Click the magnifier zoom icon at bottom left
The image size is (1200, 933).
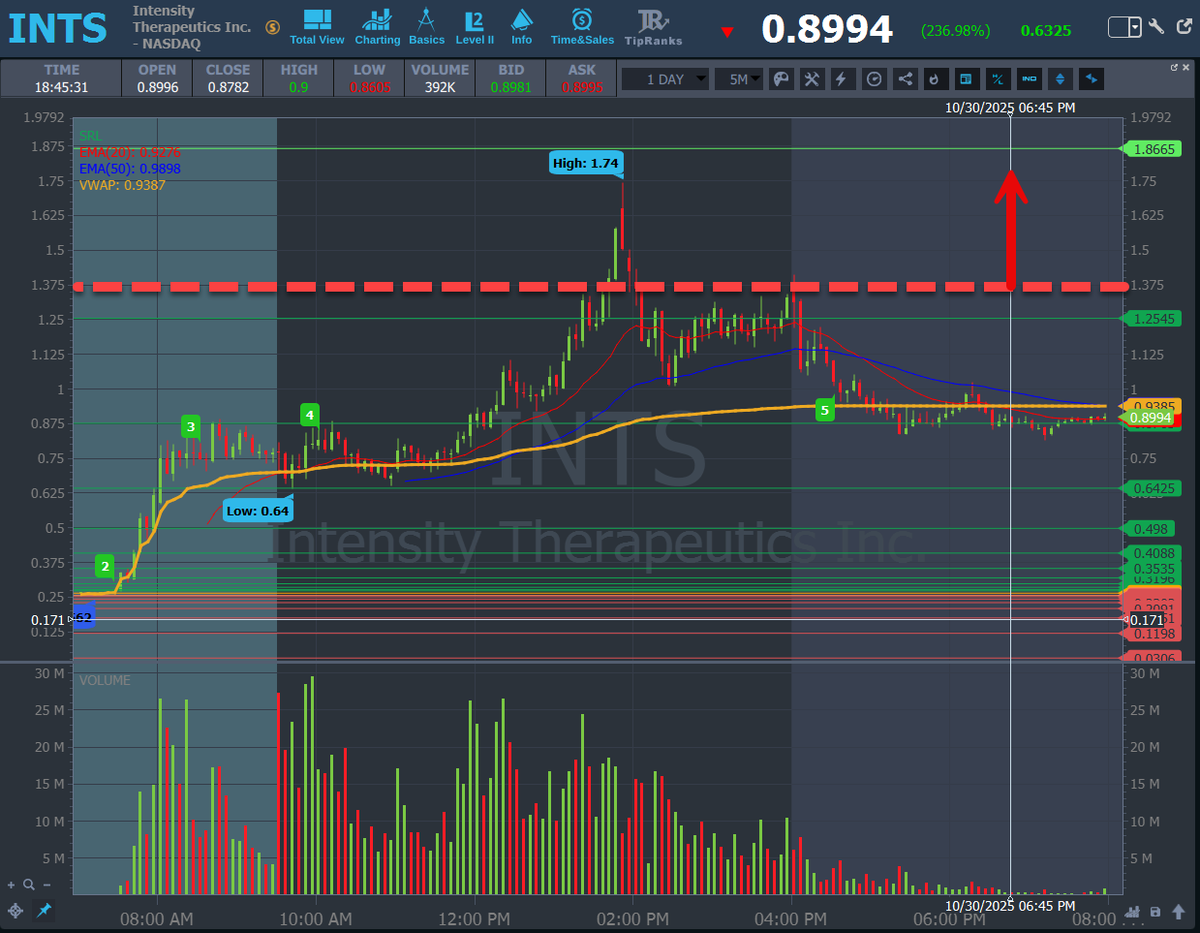pyautogui.click(x=29, y=885)
